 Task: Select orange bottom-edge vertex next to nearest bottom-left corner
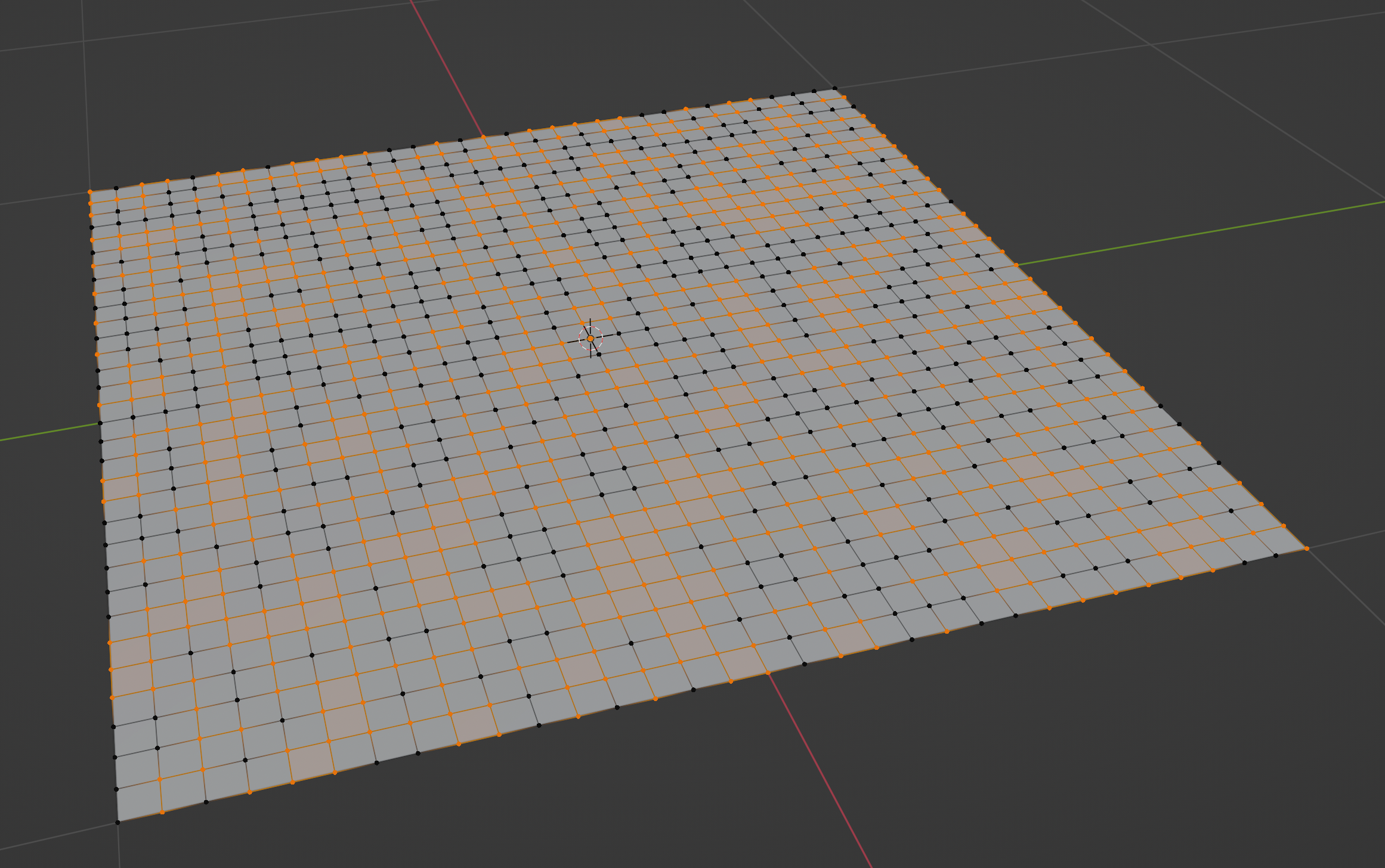162,812
